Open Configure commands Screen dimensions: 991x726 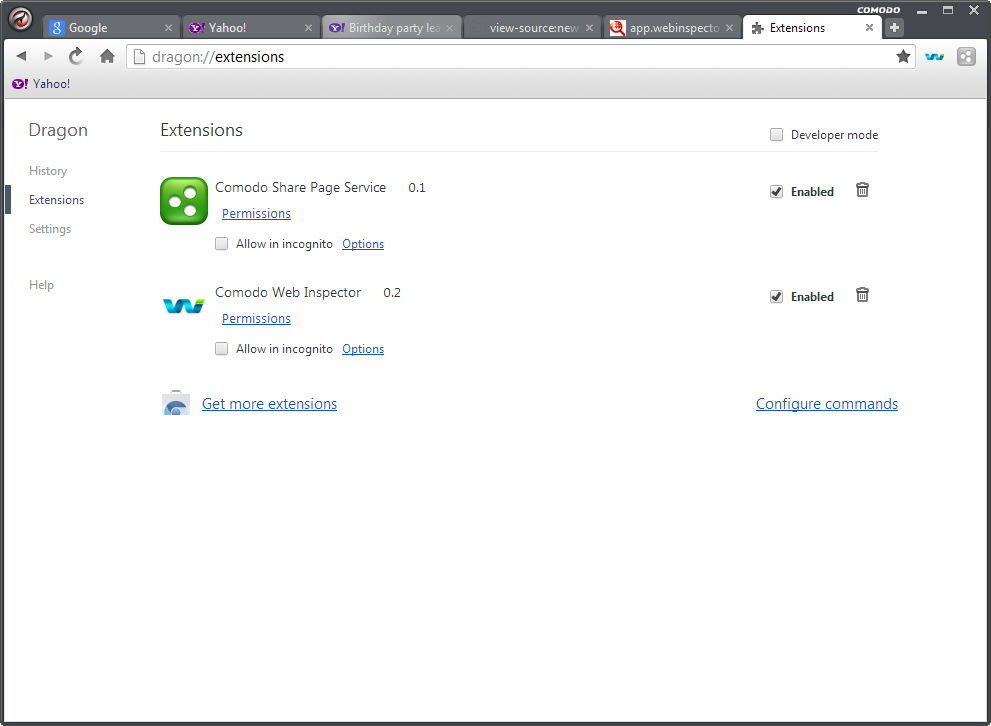point(826,403)
